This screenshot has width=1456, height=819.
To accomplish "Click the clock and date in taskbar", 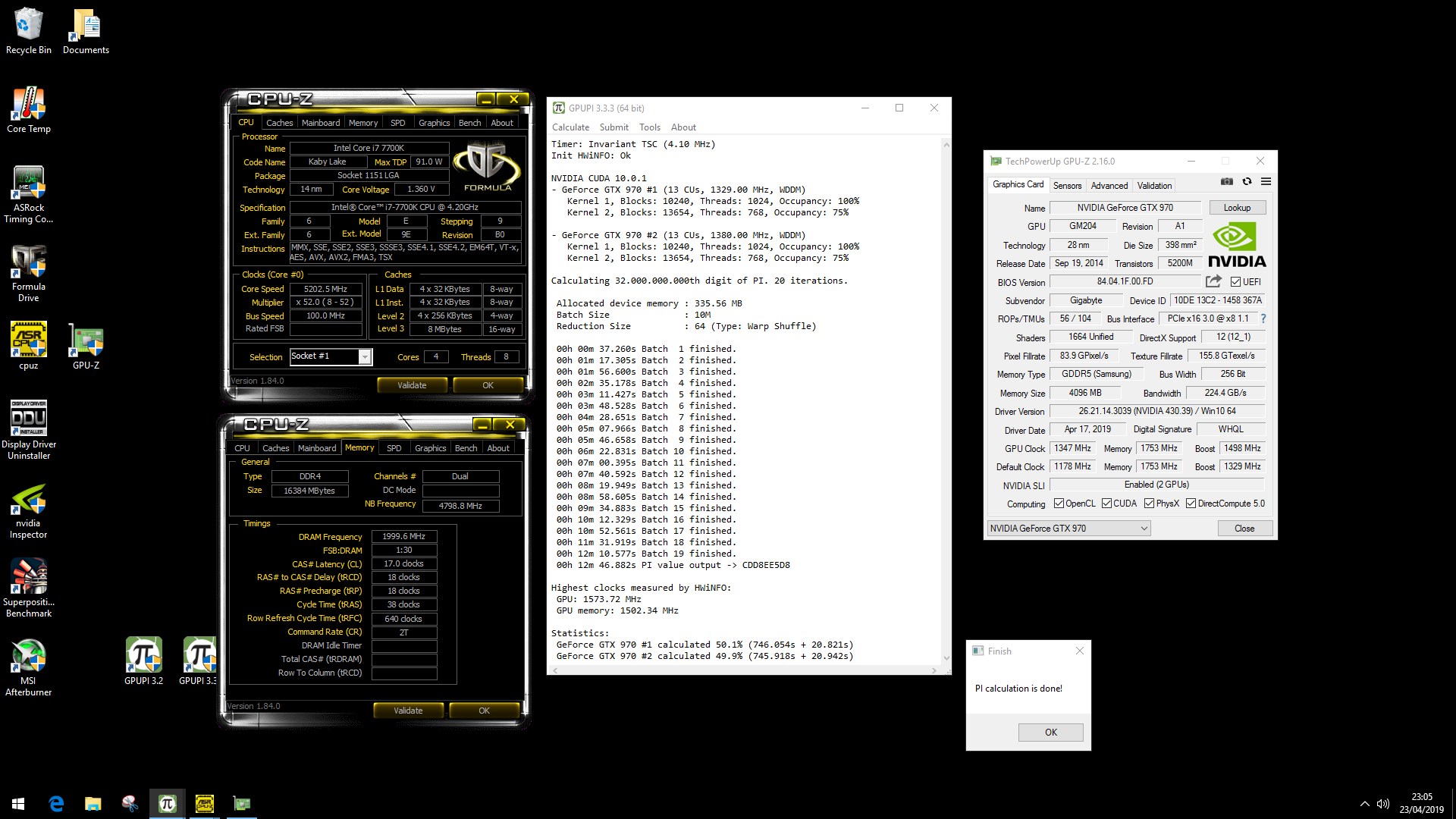I will 1421,804.
